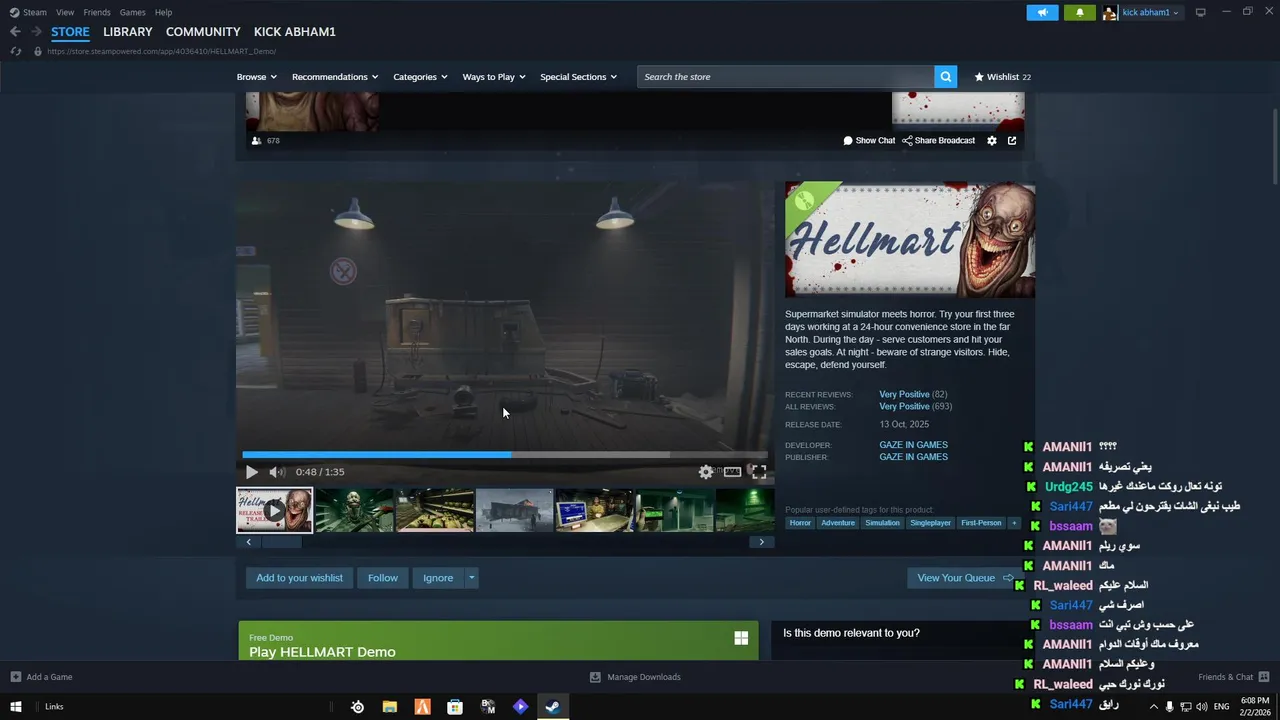Click the Ignore button
The height and width of the screenshot is (720, 1280).
pyautogui.click(x=438, y=578)
